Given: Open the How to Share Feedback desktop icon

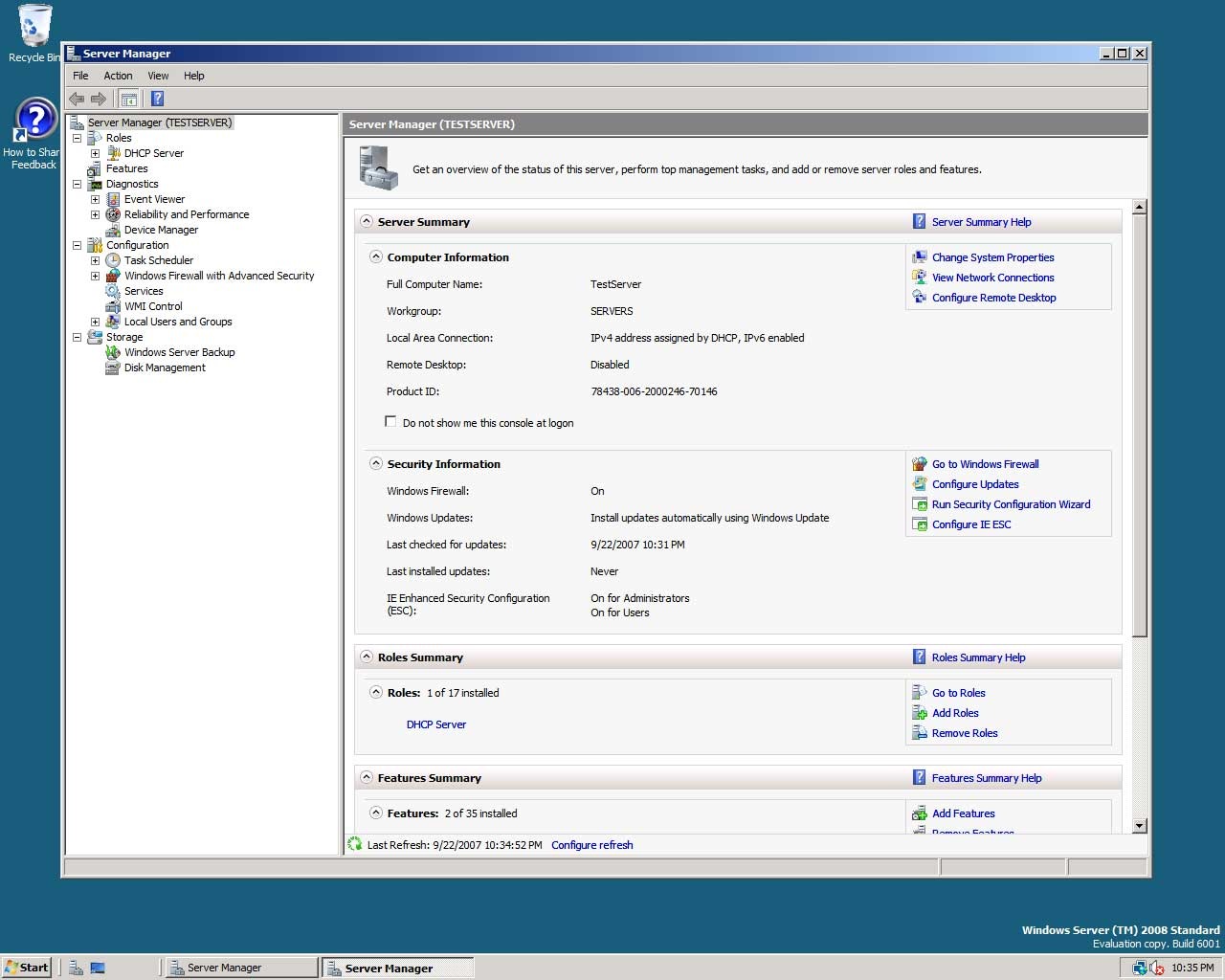Looking at the screenshot, I should point(34,134).
